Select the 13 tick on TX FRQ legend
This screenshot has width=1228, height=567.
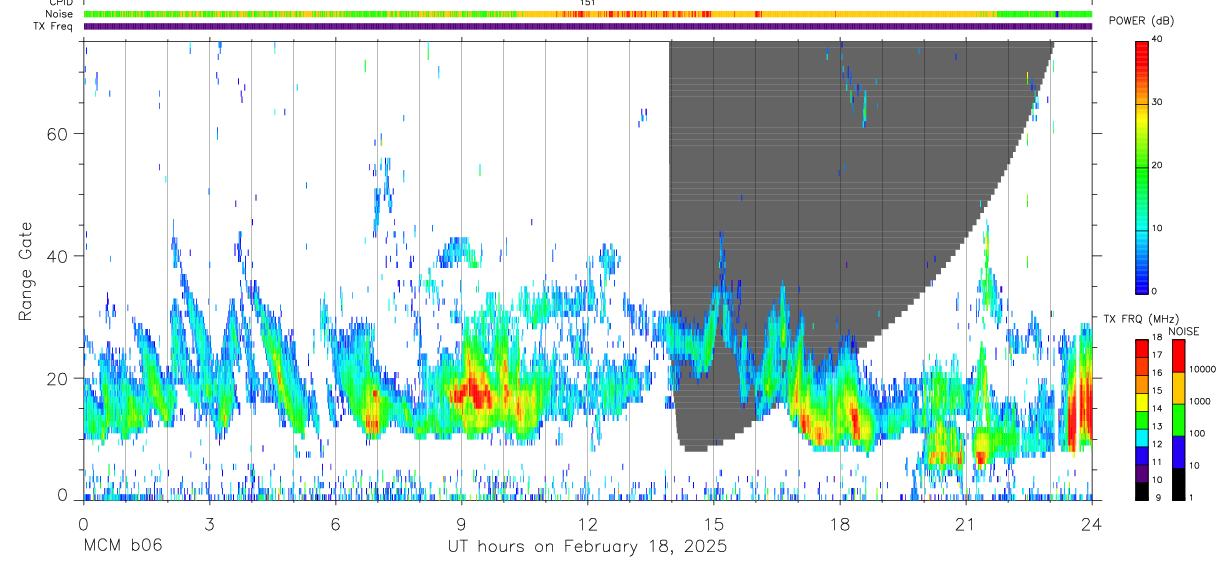click(x=1158, y=427)
